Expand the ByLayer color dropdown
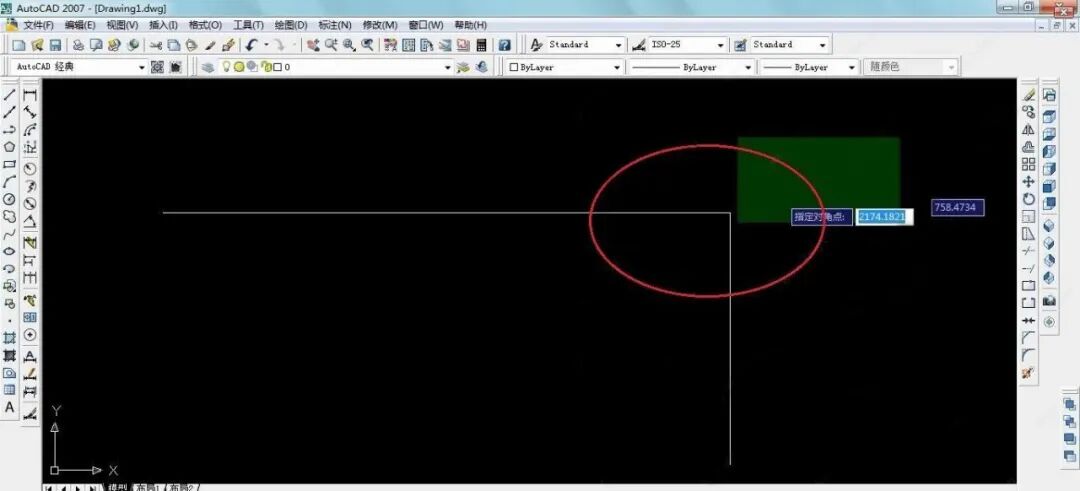 click(619, 67)
